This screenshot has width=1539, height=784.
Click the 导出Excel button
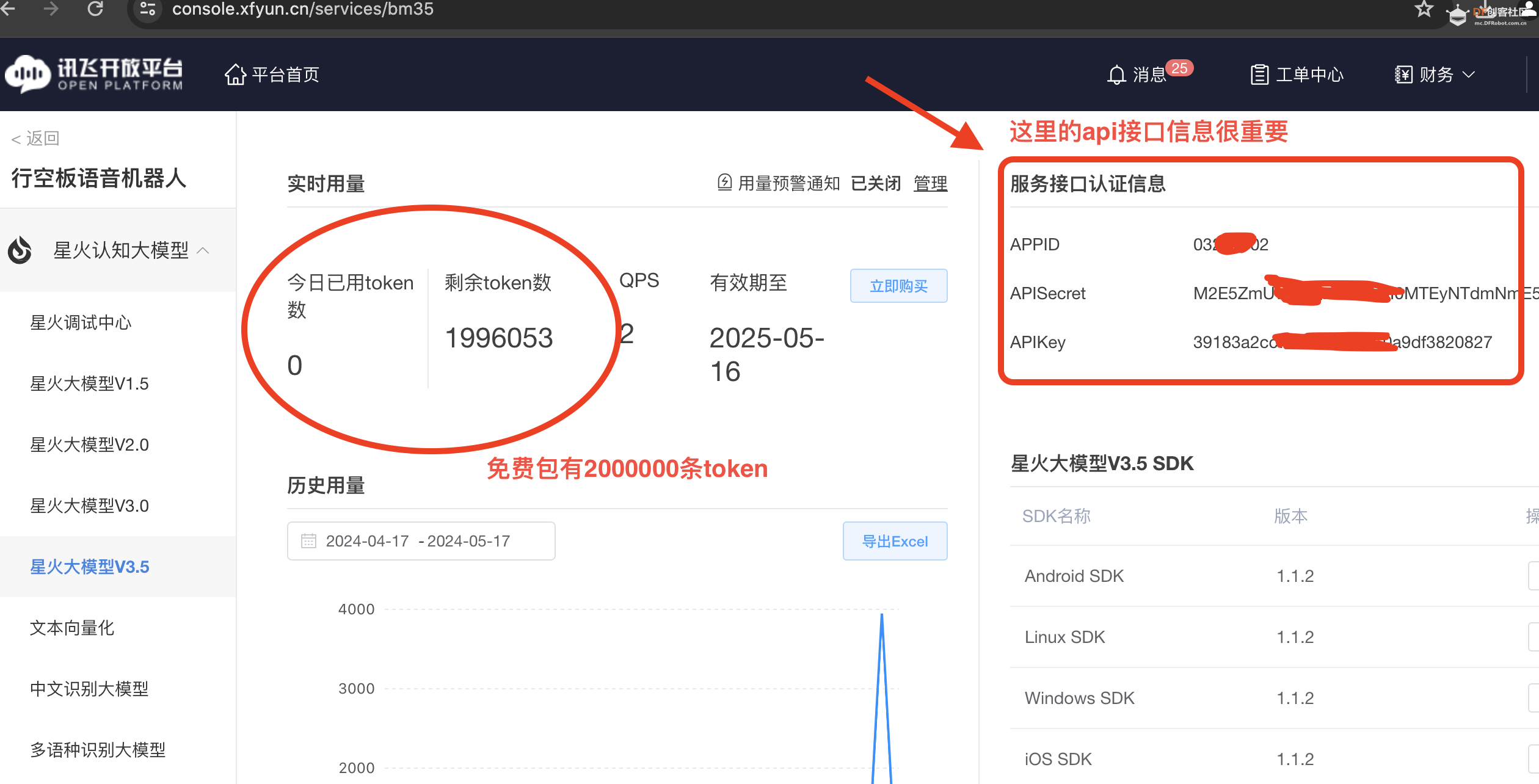(895, 541)
